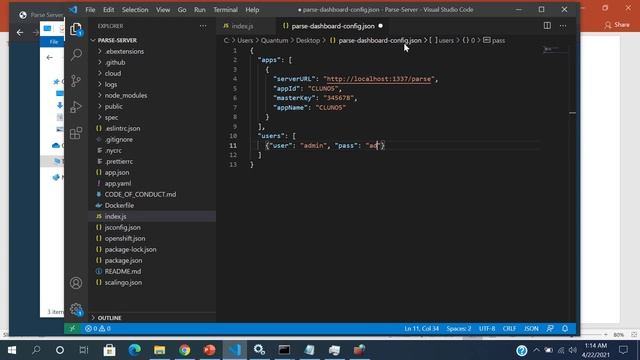This screenshot has height=360, width=640.
Task: Open Microsoft Store from taskbar
Action: tap(109, 350)
